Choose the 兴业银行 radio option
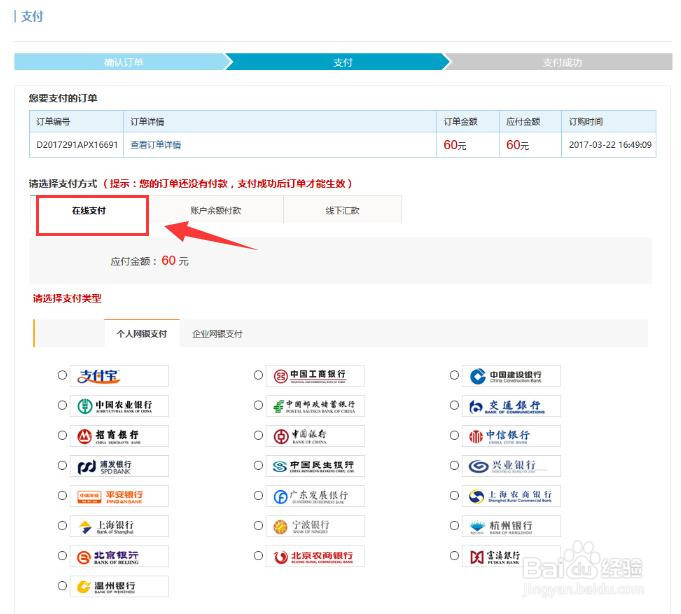 454,465
